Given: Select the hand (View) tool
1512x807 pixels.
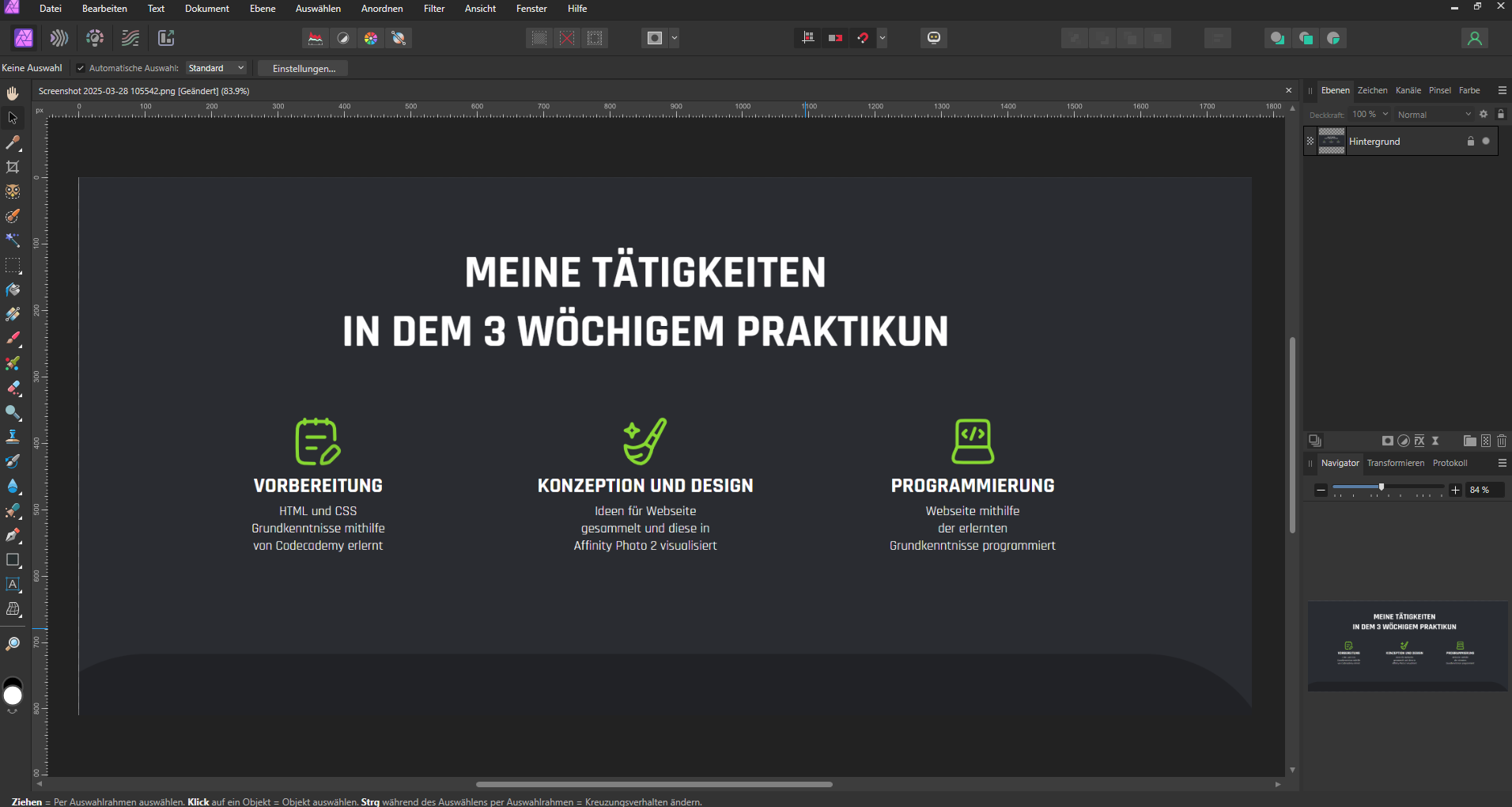Looking at the screenshot, I should point(13,93).
